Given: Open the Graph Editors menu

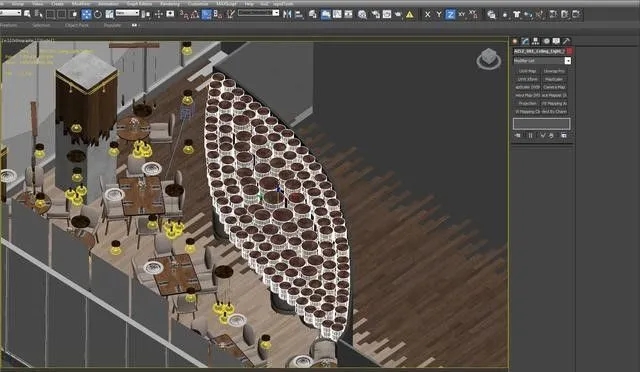Looking at the screenshot, I should tap(139, 3).
